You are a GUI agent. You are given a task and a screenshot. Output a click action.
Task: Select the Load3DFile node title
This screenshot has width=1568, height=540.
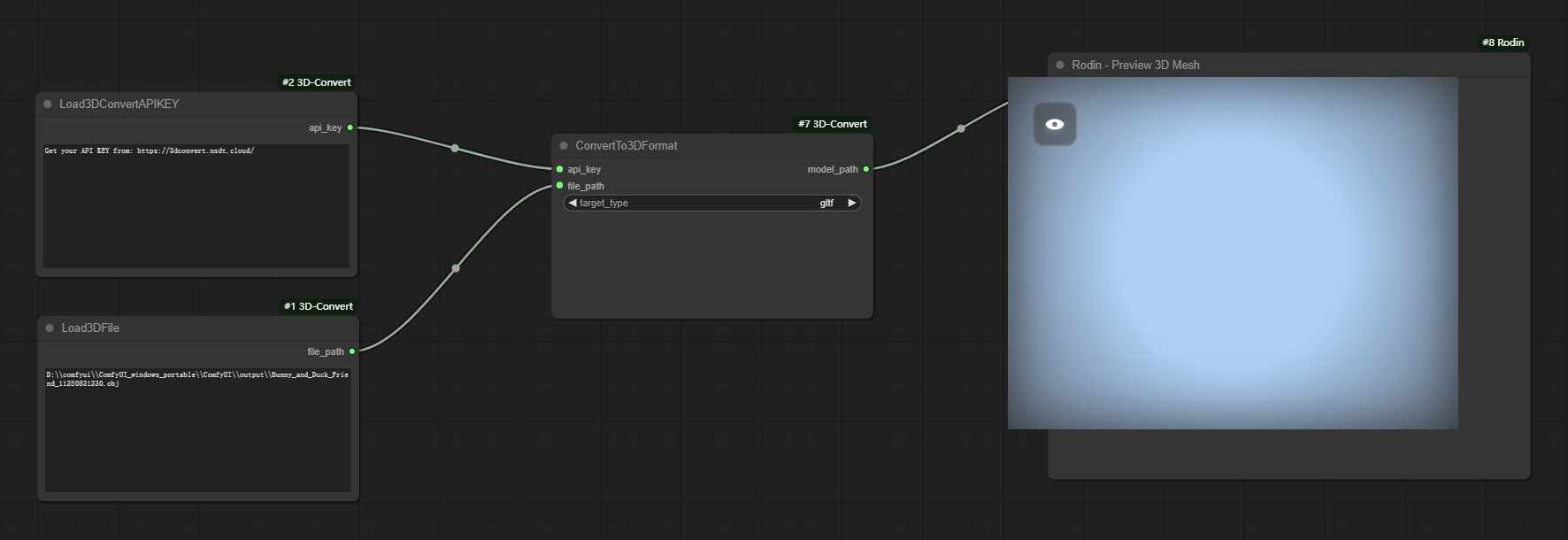90,328
